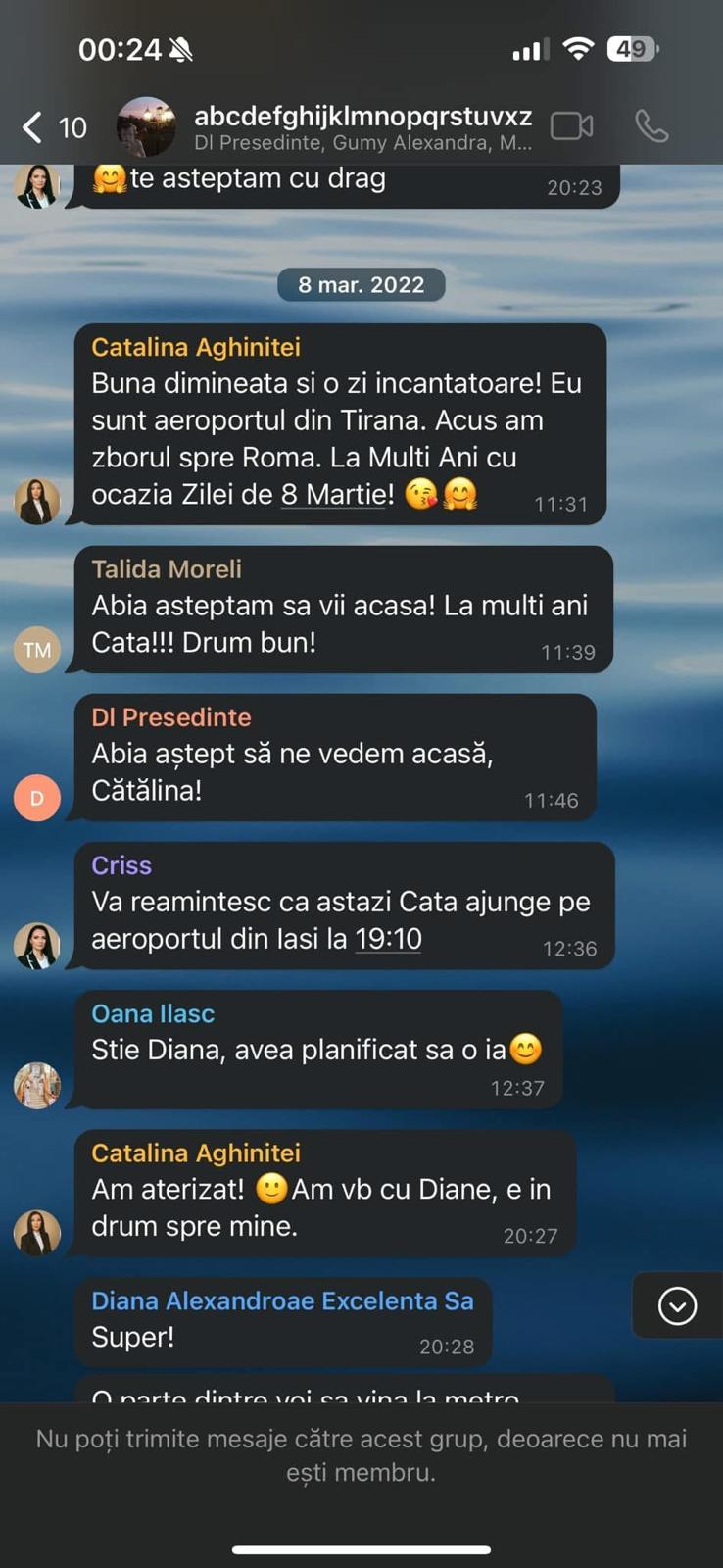Open group info via the abcdefghijklmnopqrstuvxz title
The height and width of the screenshot is (1568, 723).
(x=362, y=116)
